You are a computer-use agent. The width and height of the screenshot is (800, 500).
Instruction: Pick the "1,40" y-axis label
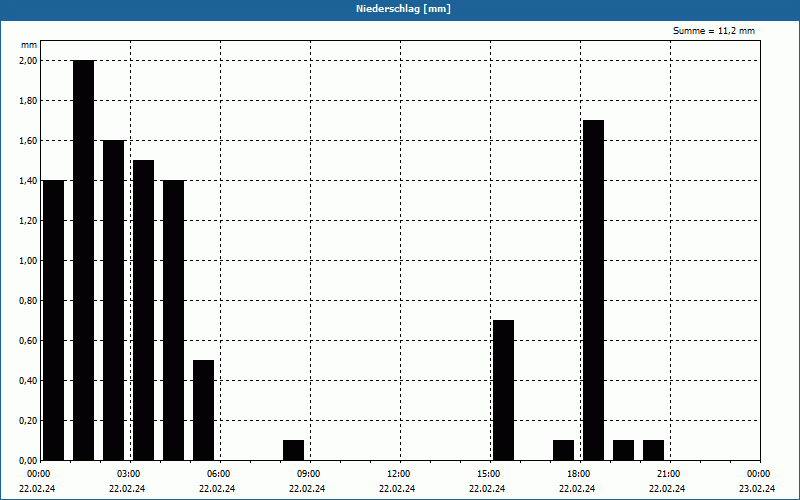point(29,181)
